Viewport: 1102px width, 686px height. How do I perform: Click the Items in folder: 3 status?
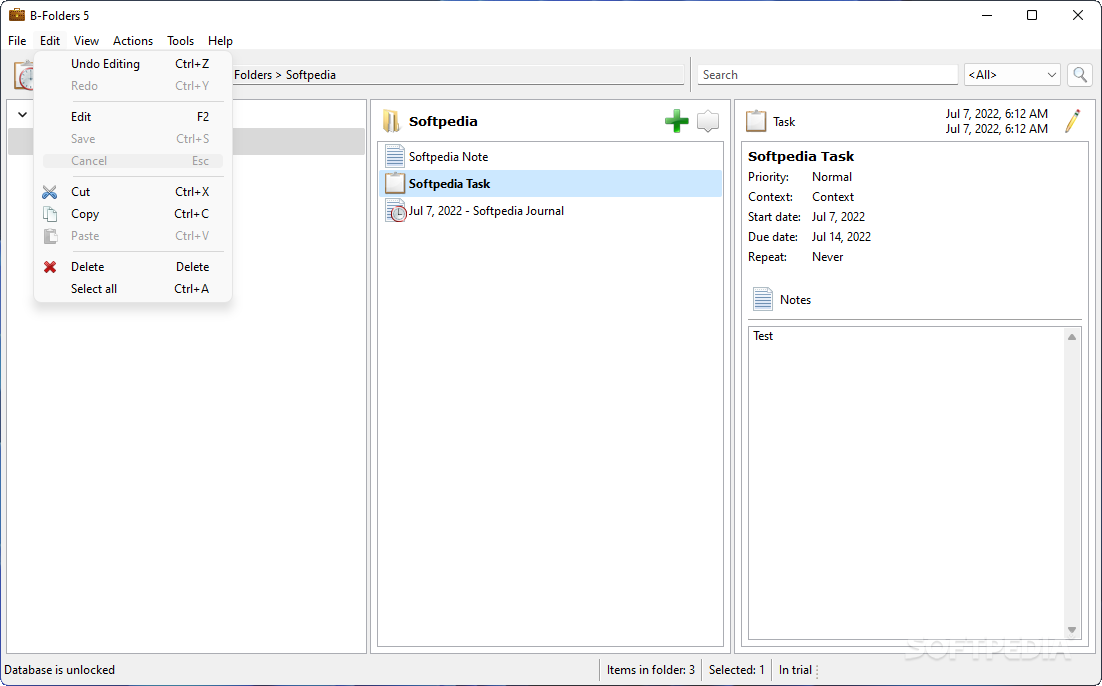point(651,670)
